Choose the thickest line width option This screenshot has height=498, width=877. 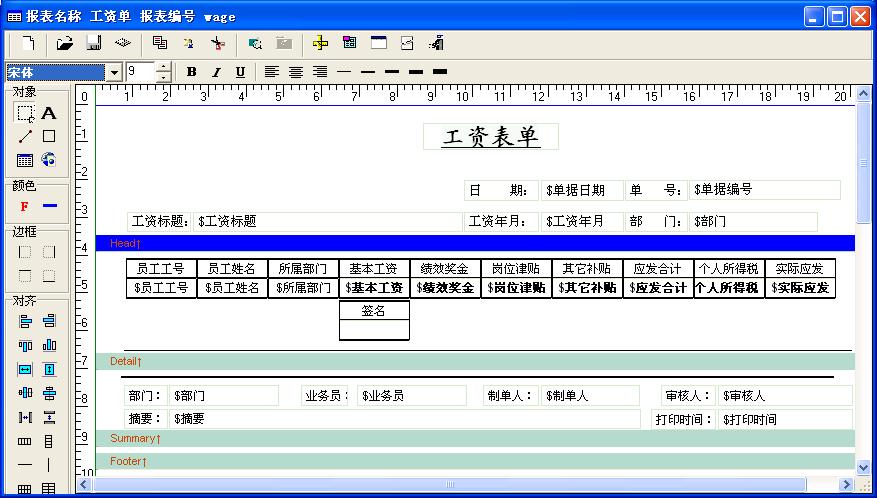(440, 72)
